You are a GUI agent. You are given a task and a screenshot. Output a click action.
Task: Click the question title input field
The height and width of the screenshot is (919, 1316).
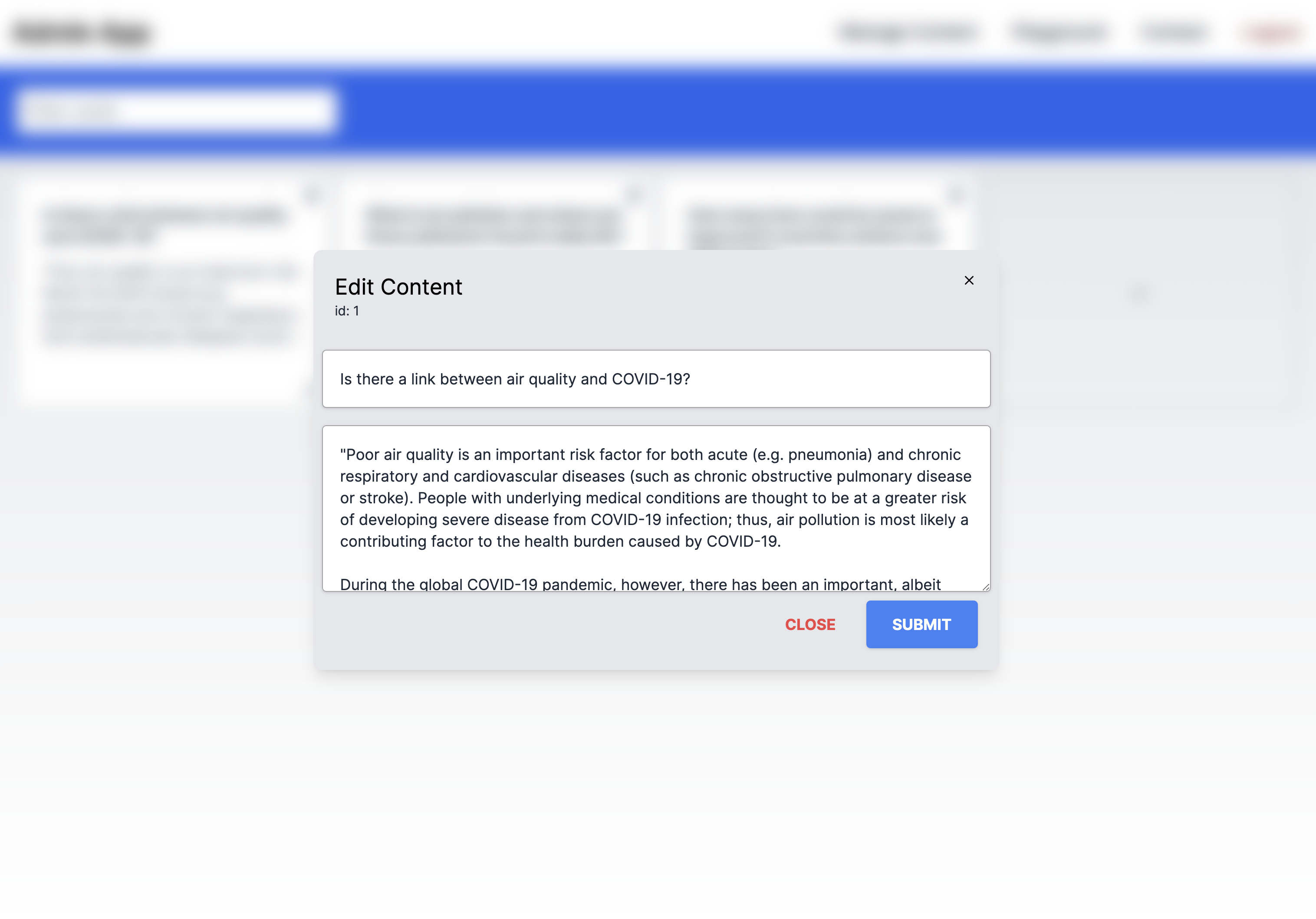656,379
